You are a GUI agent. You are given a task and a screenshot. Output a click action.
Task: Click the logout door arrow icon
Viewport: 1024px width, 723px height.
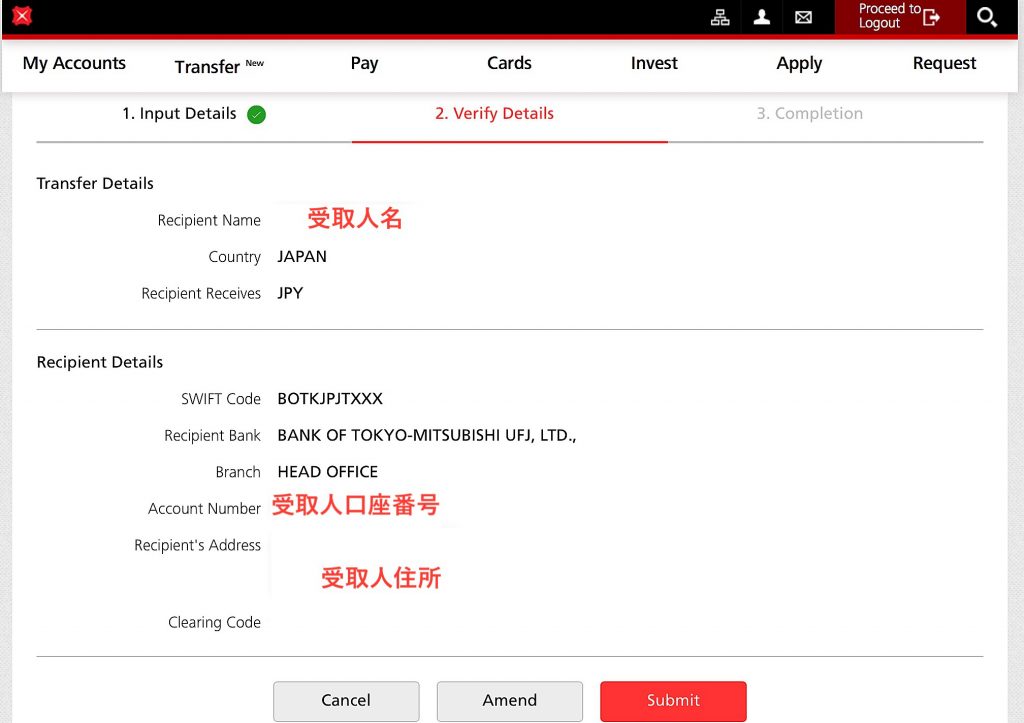(932, 17)
